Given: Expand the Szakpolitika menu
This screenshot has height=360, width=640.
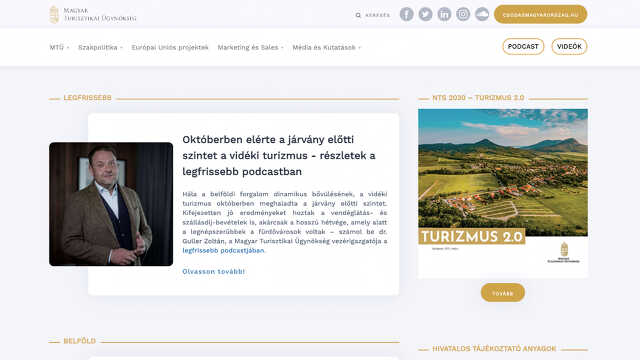Looking at the screenshot, I should [x=100, y=47].
